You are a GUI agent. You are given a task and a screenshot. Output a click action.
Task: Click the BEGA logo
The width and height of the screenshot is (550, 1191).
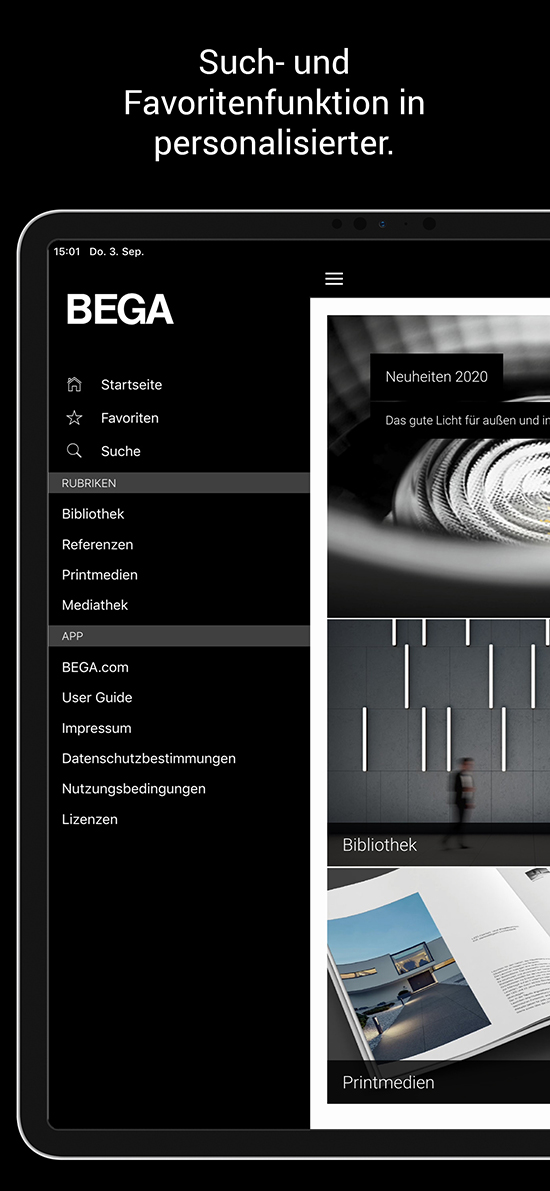pyautogui.click(x=120, y=309)
